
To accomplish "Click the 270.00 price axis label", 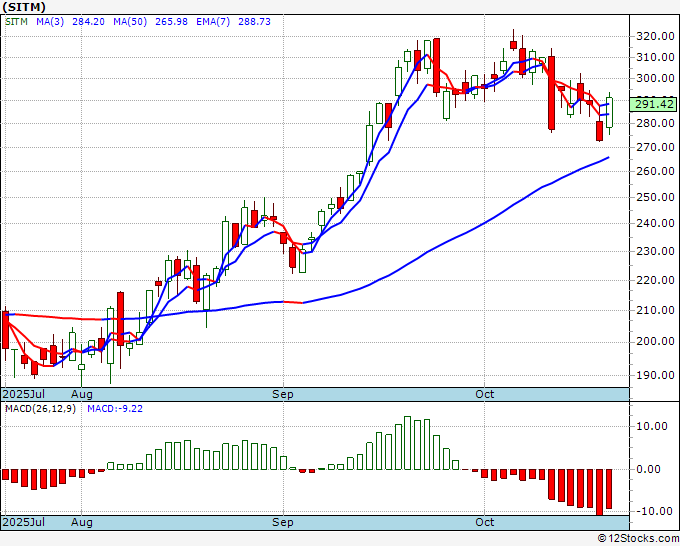I will [x=655, y=147].
